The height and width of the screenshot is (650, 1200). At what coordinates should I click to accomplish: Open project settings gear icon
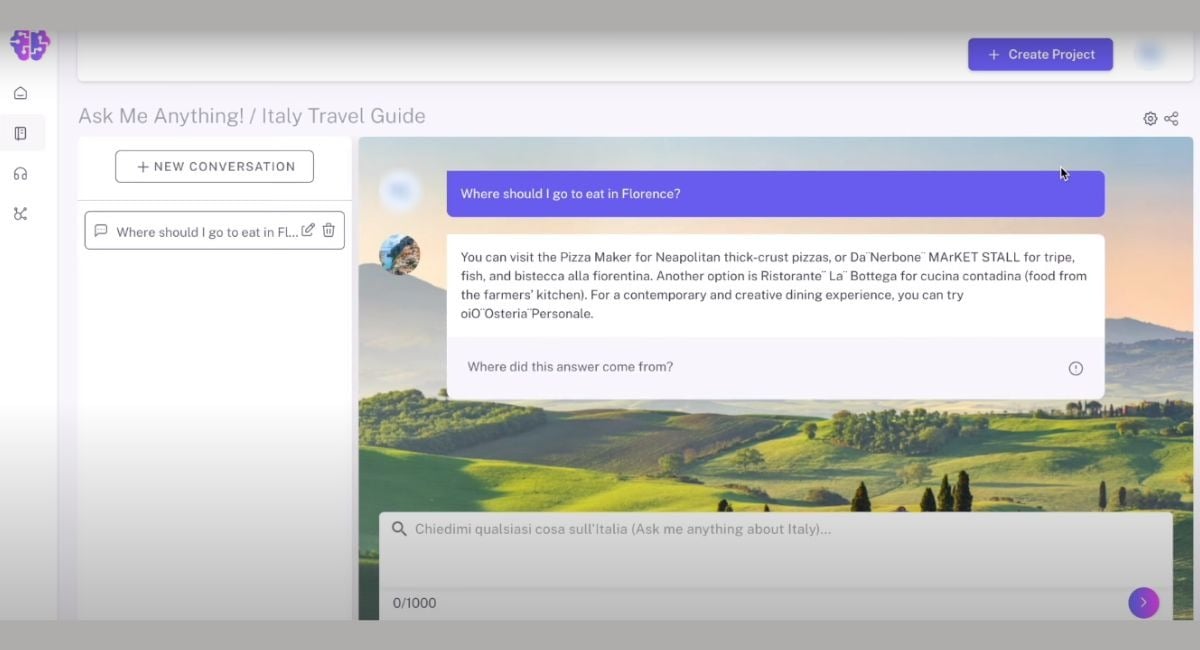click(1150, 119)
